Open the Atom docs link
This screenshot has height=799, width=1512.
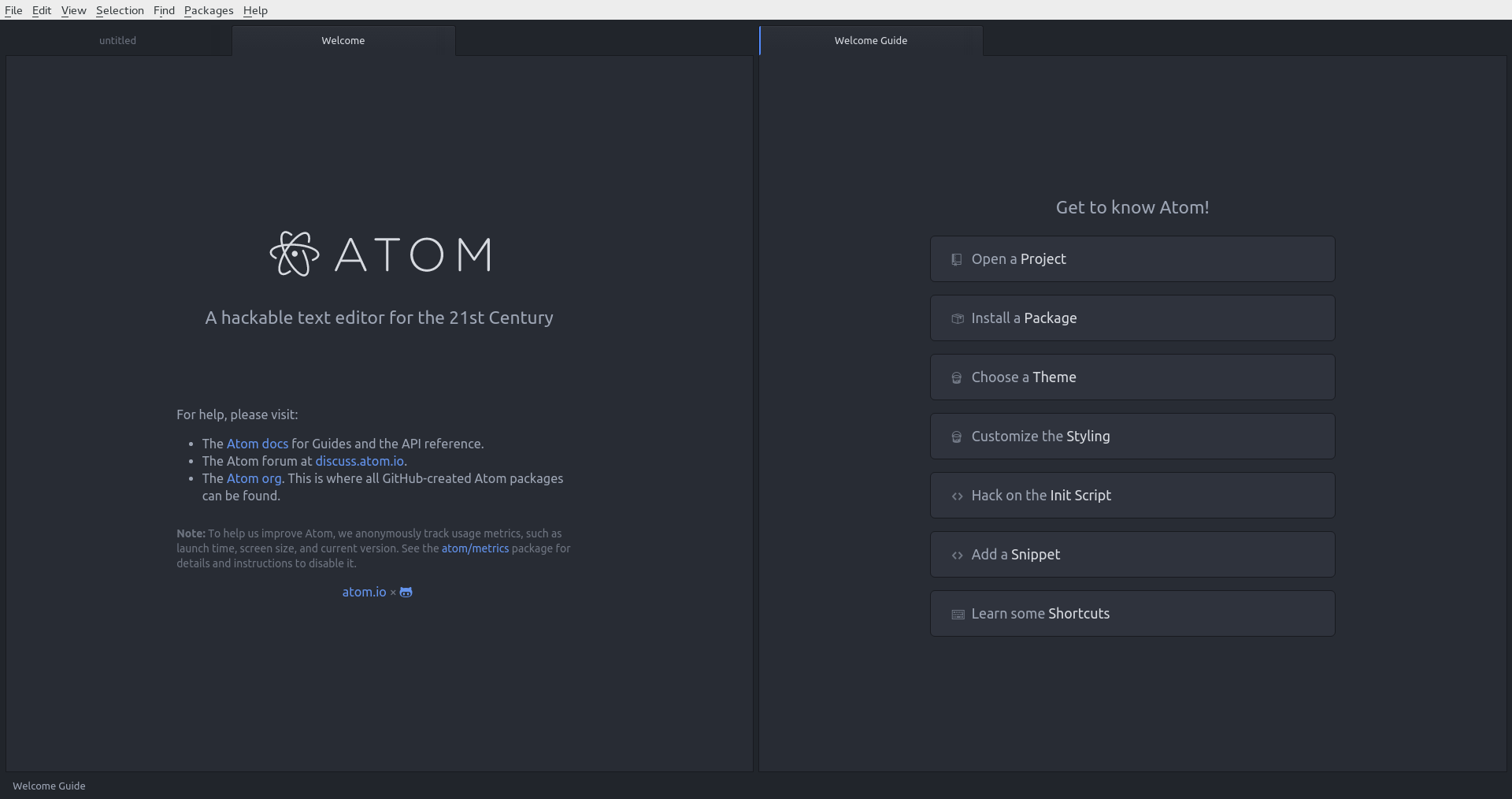tap(258, 444)
